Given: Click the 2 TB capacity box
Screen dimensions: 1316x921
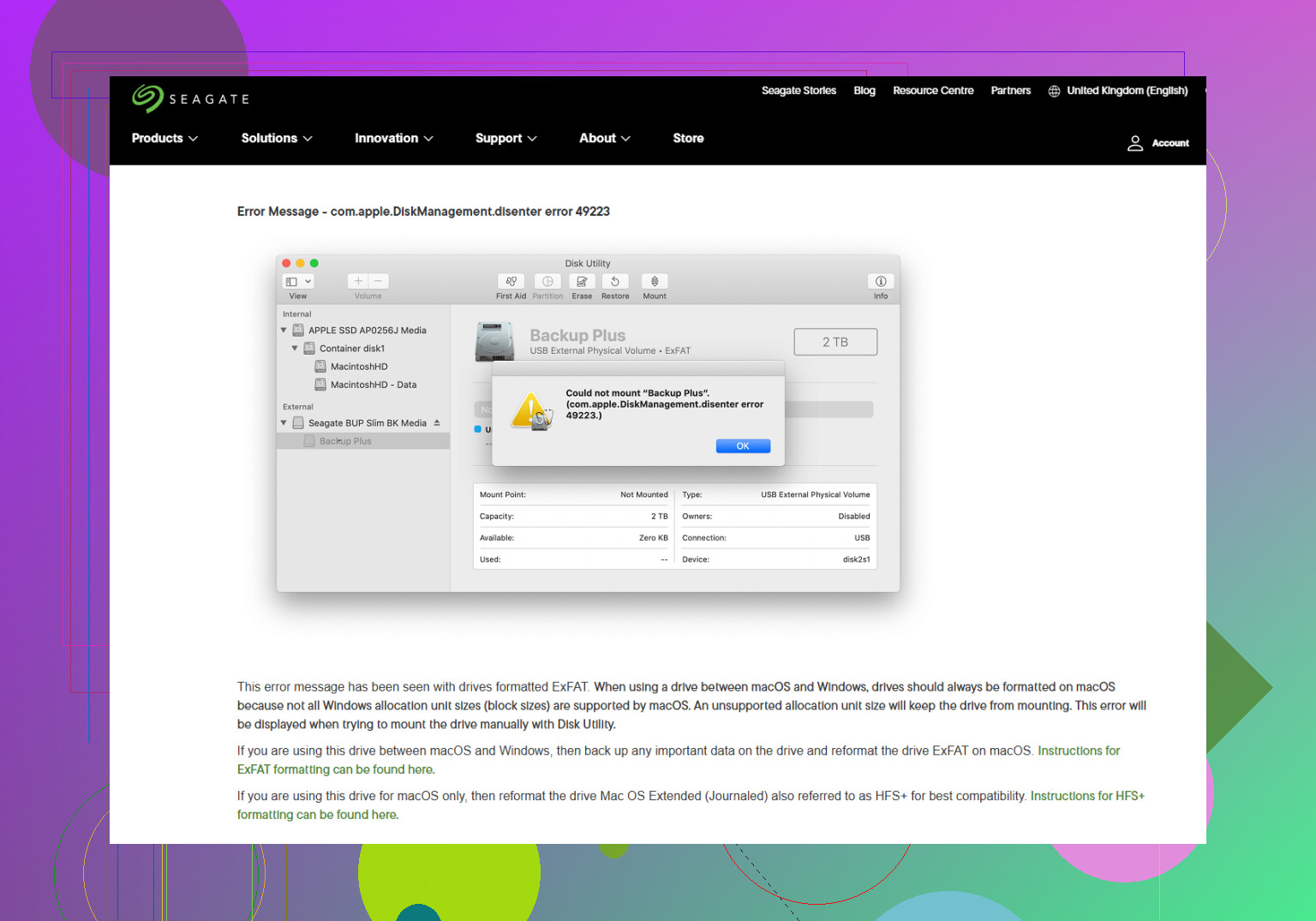Looking at the screenshot, I should 835,342.
